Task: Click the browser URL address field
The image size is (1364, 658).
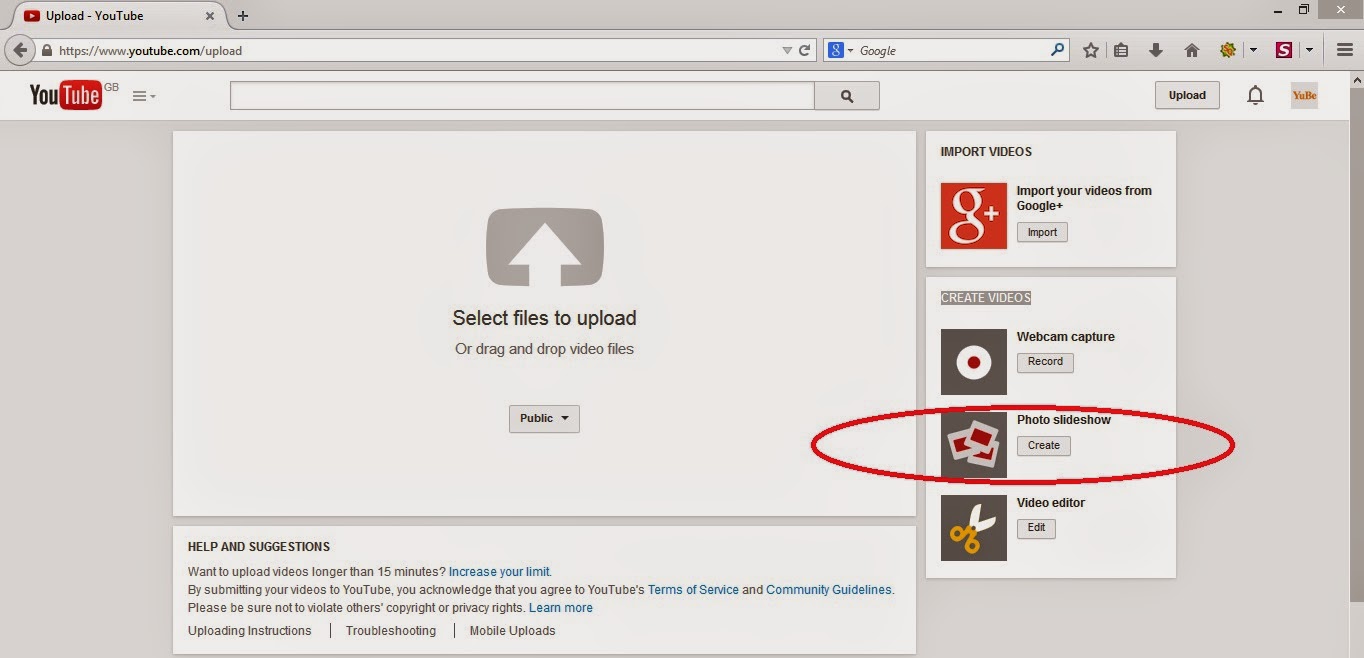Action: (418, 50)
